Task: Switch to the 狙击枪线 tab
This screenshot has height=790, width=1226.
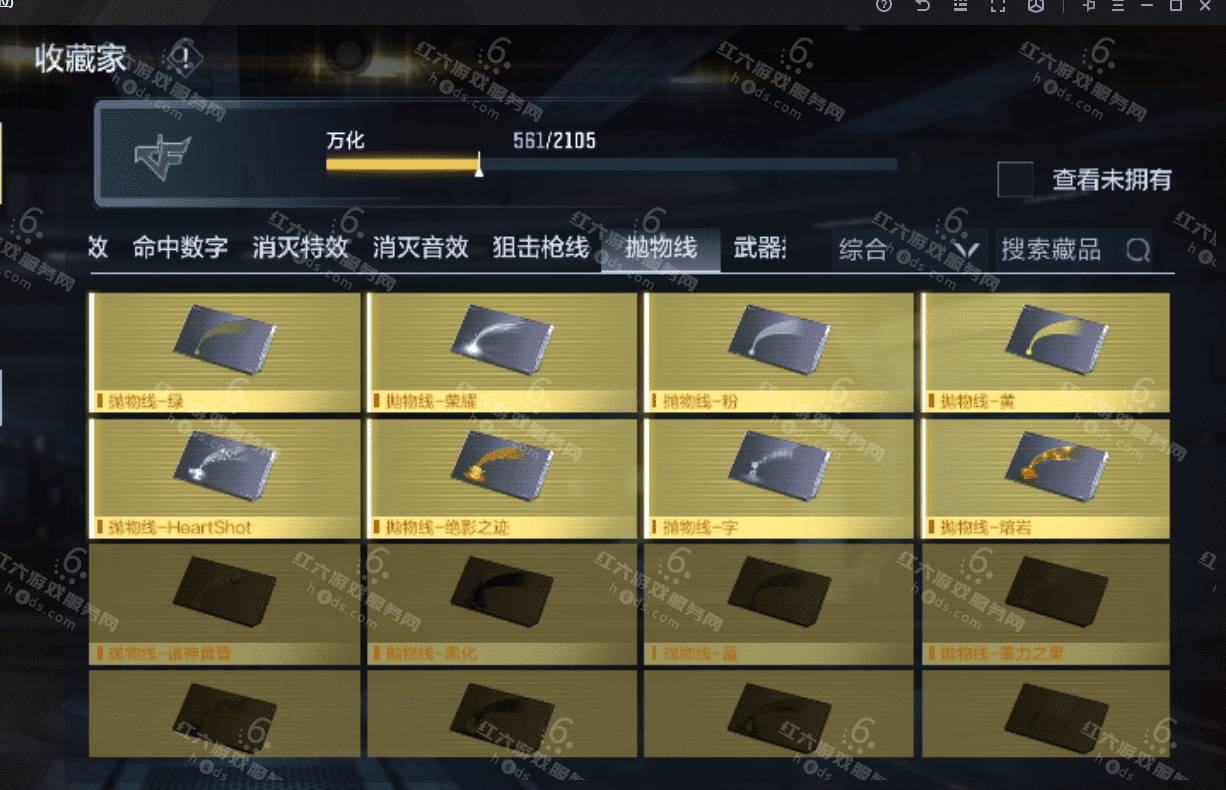Action: [x=541, y=248]
